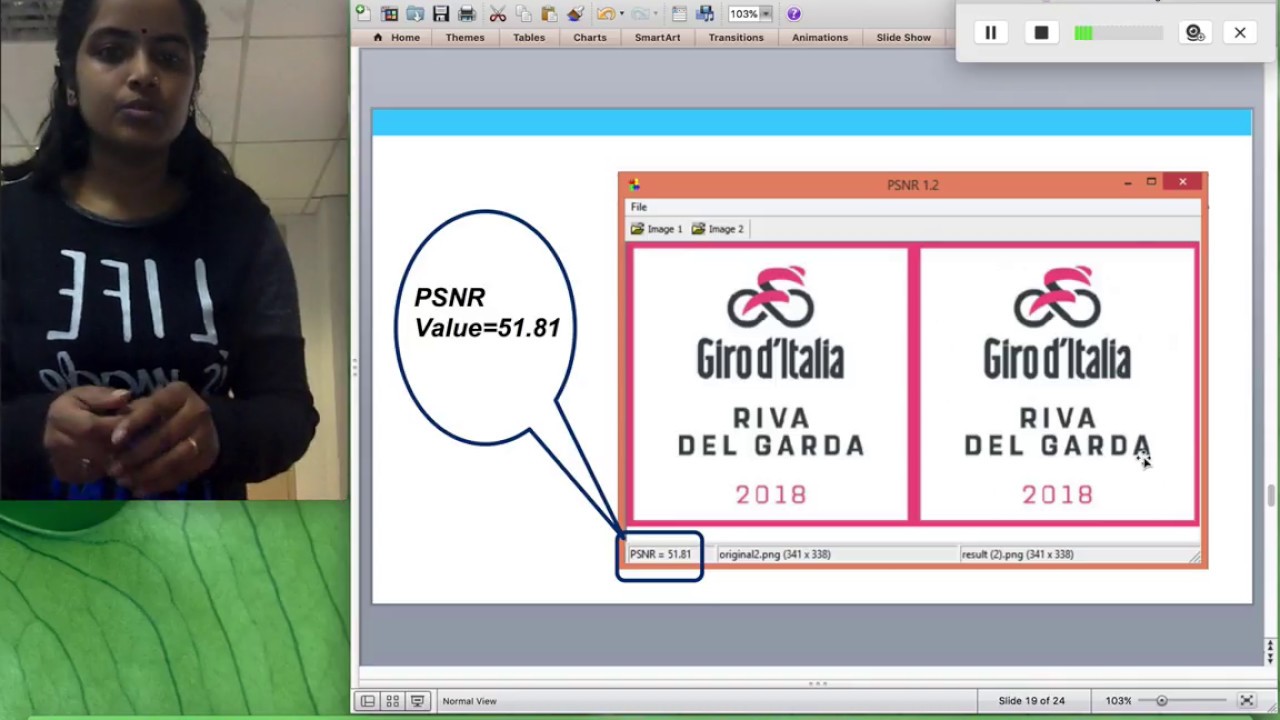Click the Print icon in toolbar
The image size is (1280, 720).
coord(467,14)
